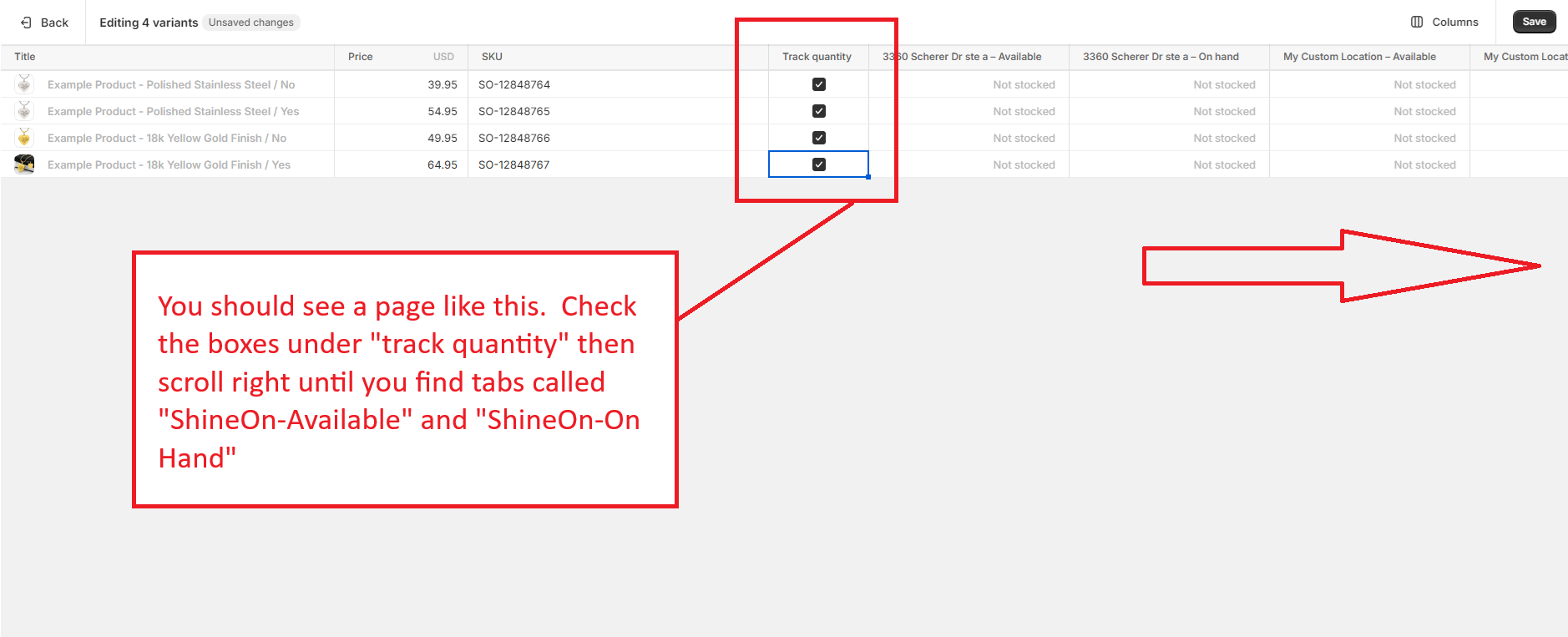Uncheck Track quantity for SKU SO-12848765
The width and height of the screenshot is (1568, 637).
click(x=819, y=111)
